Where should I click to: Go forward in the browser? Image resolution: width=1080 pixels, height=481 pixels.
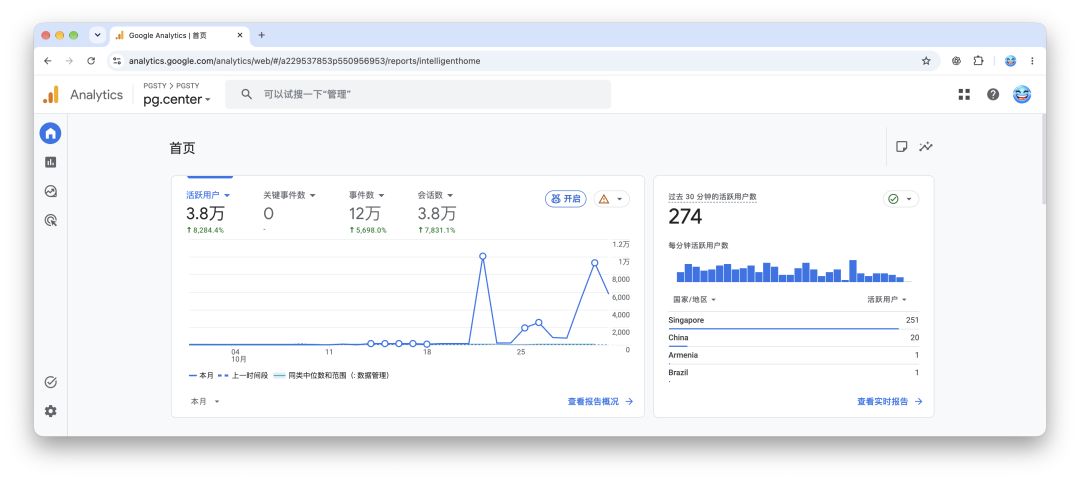point(69,61)
